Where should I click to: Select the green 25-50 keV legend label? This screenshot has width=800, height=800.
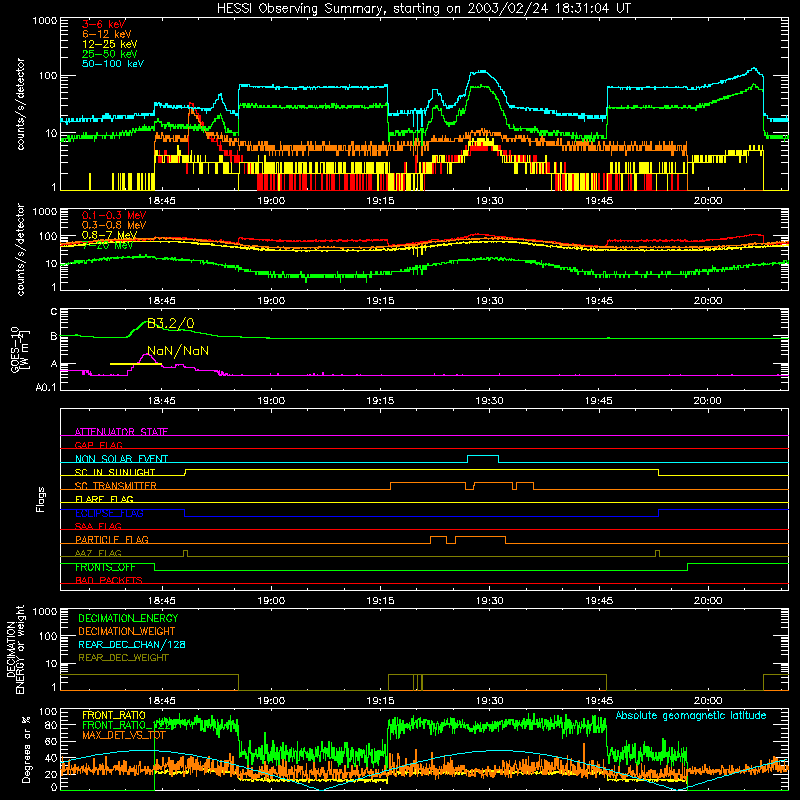[x=110, y=54]
